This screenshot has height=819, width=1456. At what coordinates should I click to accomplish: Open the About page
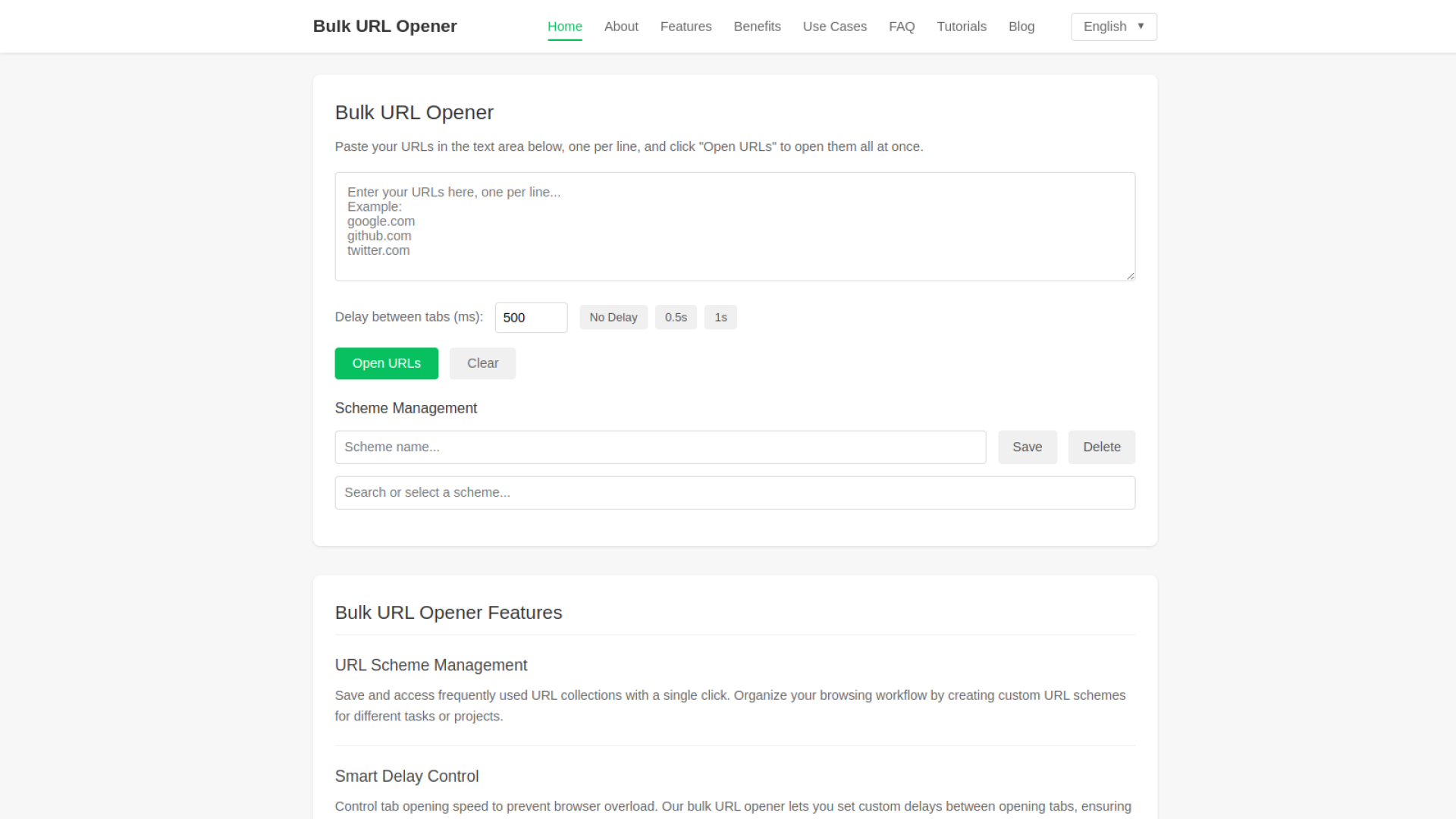point(620,27)
